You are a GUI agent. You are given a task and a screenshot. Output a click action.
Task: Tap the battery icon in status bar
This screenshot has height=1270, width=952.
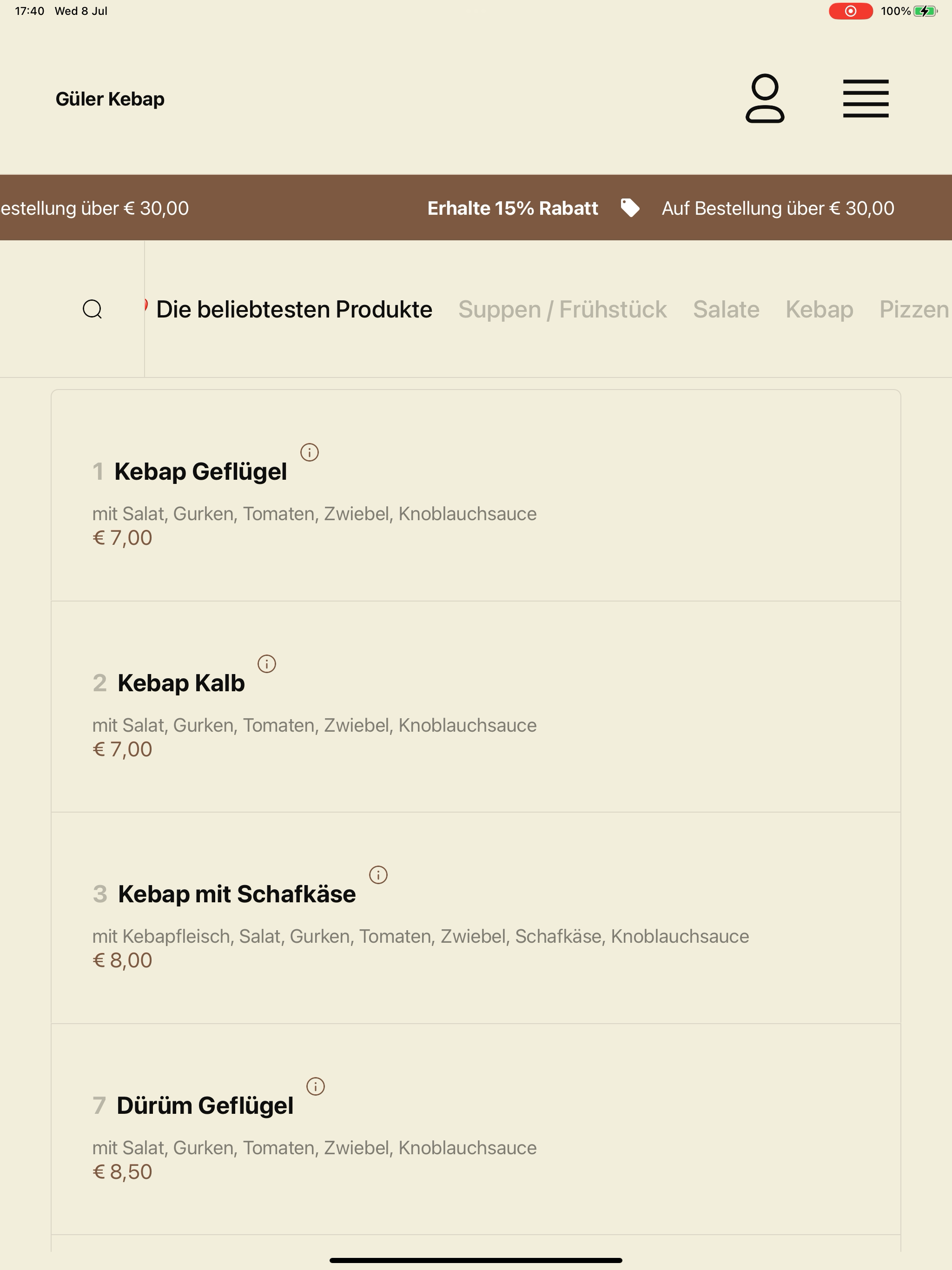pyautogui.click(x=925, y=11)
